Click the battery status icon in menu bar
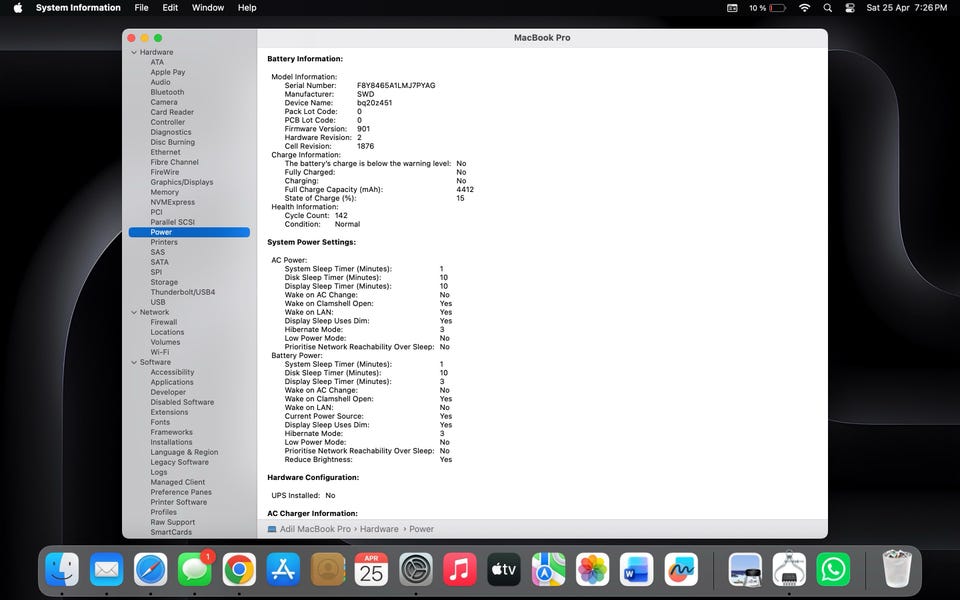The height and width of the screenshot is (600, 960). [778, 8]
